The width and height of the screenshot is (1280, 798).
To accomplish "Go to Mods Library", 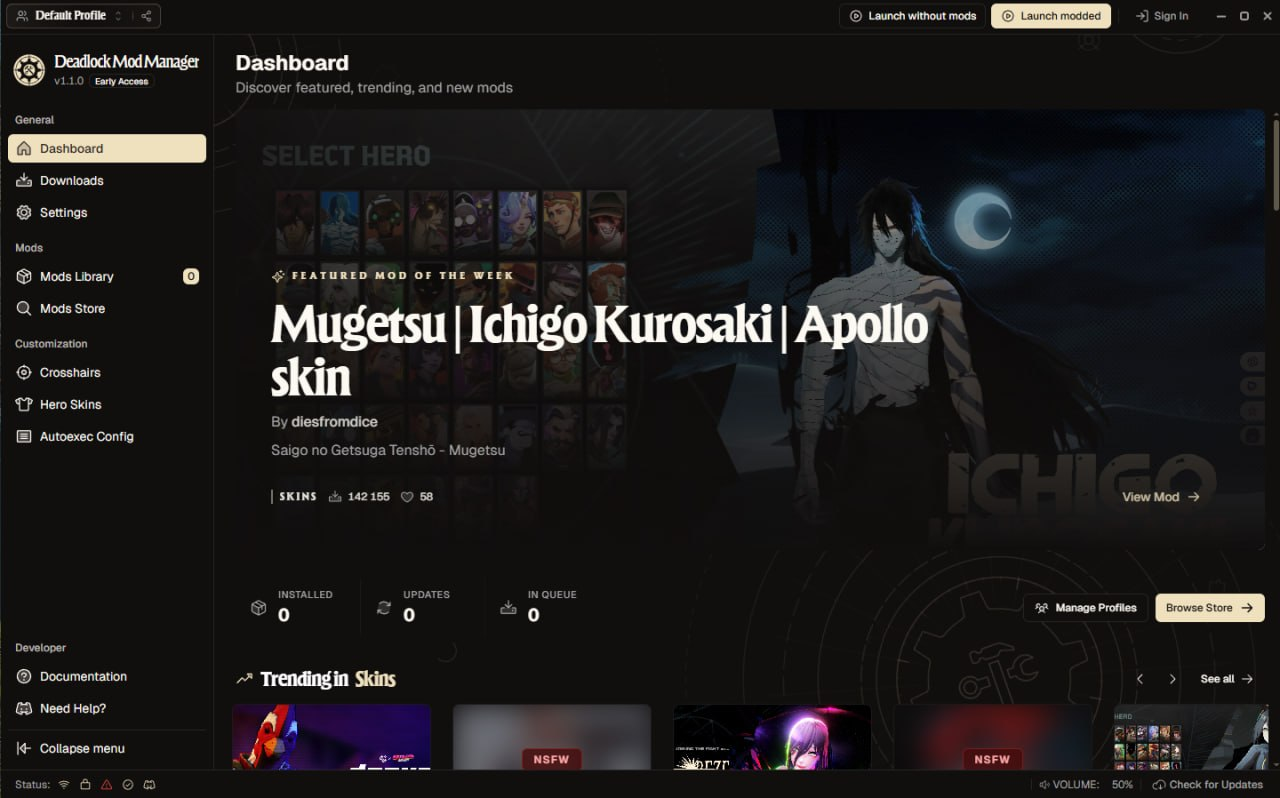I will (x=107, y=276).
